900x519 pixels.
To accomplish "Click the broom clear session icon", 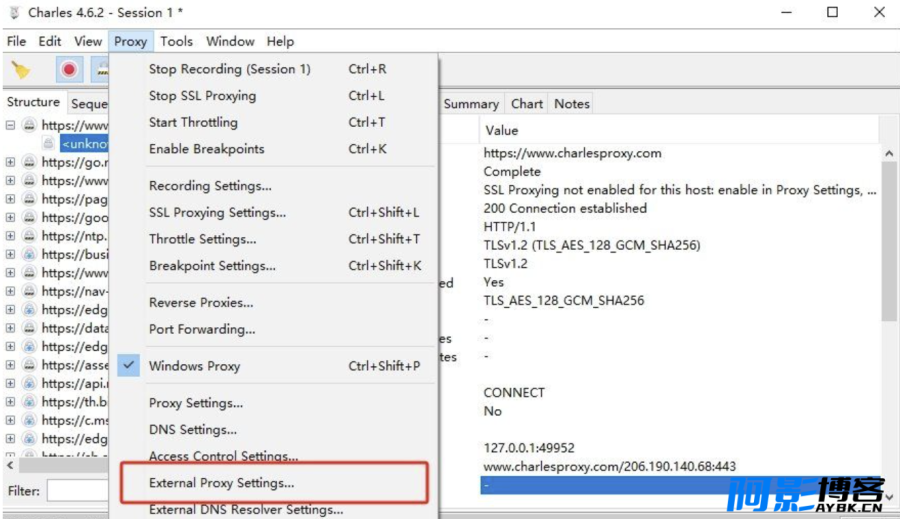I will click(x=21, y=70).
